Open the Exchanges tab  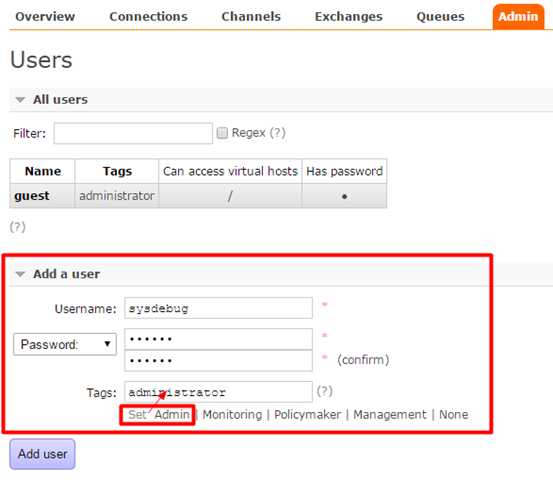(348, 17)
